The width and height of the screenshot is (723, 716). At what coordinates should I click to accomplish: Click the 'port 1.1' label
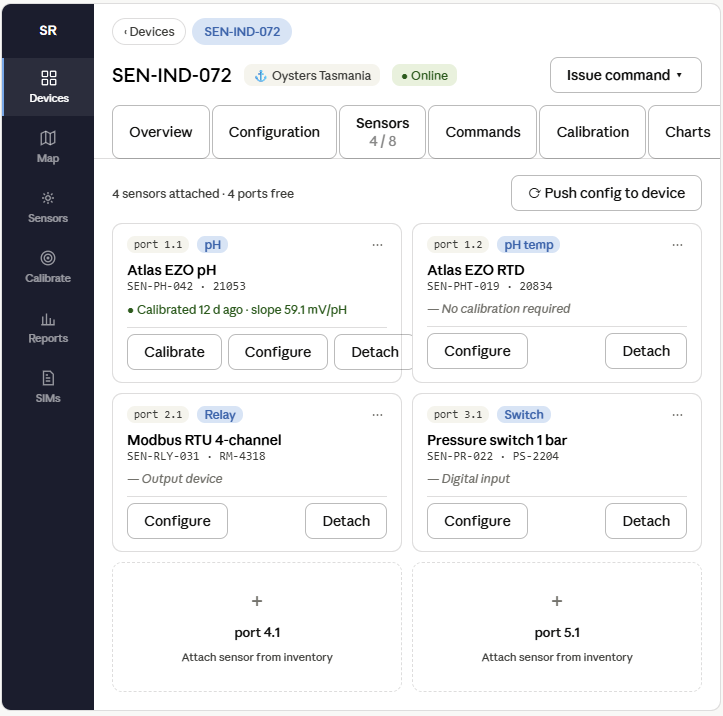[x=158, y=245]
